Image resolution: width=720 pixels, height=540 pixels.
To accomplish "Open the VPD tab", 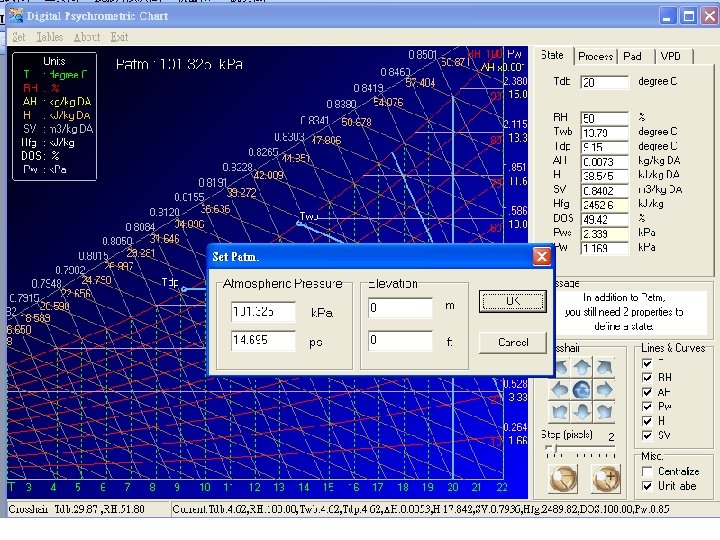I will pos(669,56).
